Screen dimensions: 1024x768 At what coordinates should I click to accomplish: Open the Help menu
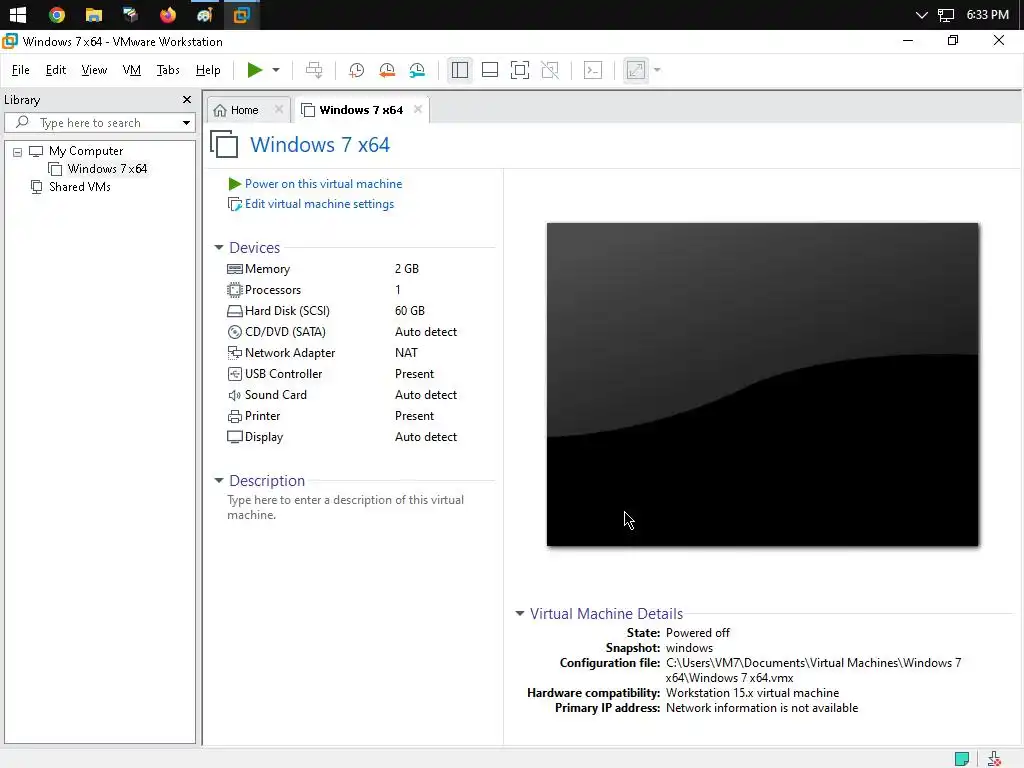coord(208,70)
